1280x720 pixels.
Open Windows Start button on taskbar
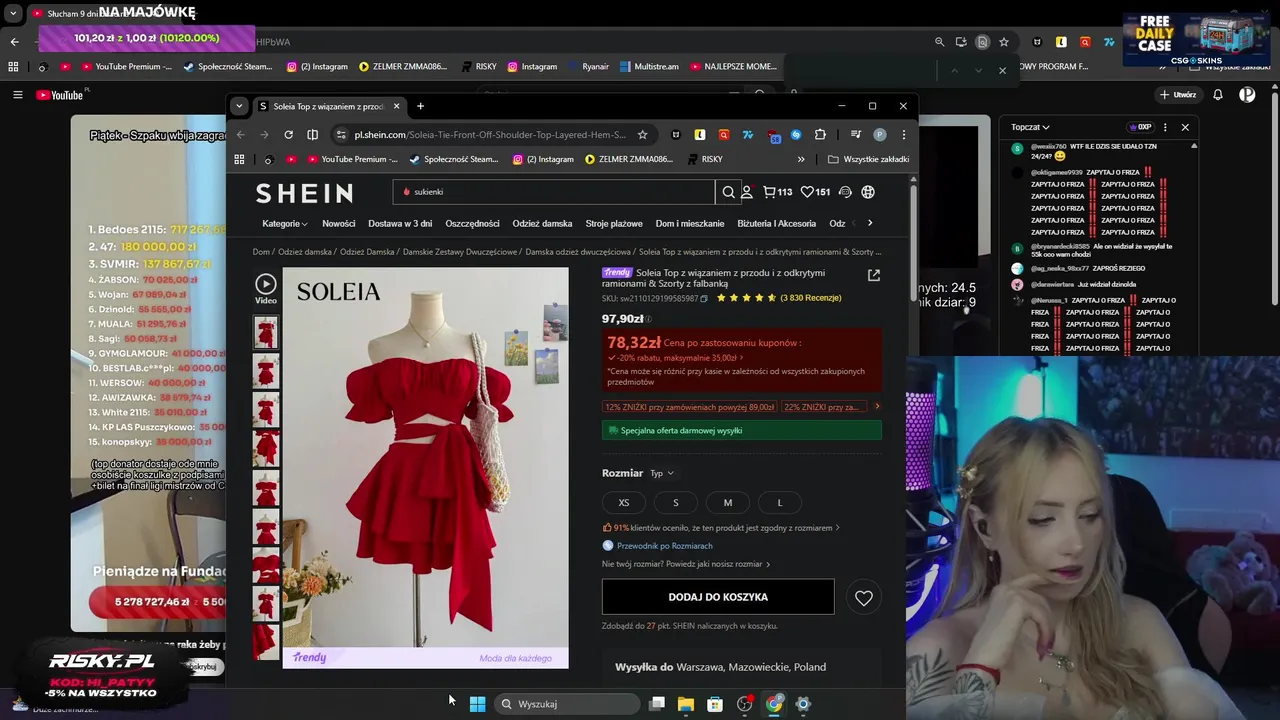pyautogui.click(x=477, y=704)
